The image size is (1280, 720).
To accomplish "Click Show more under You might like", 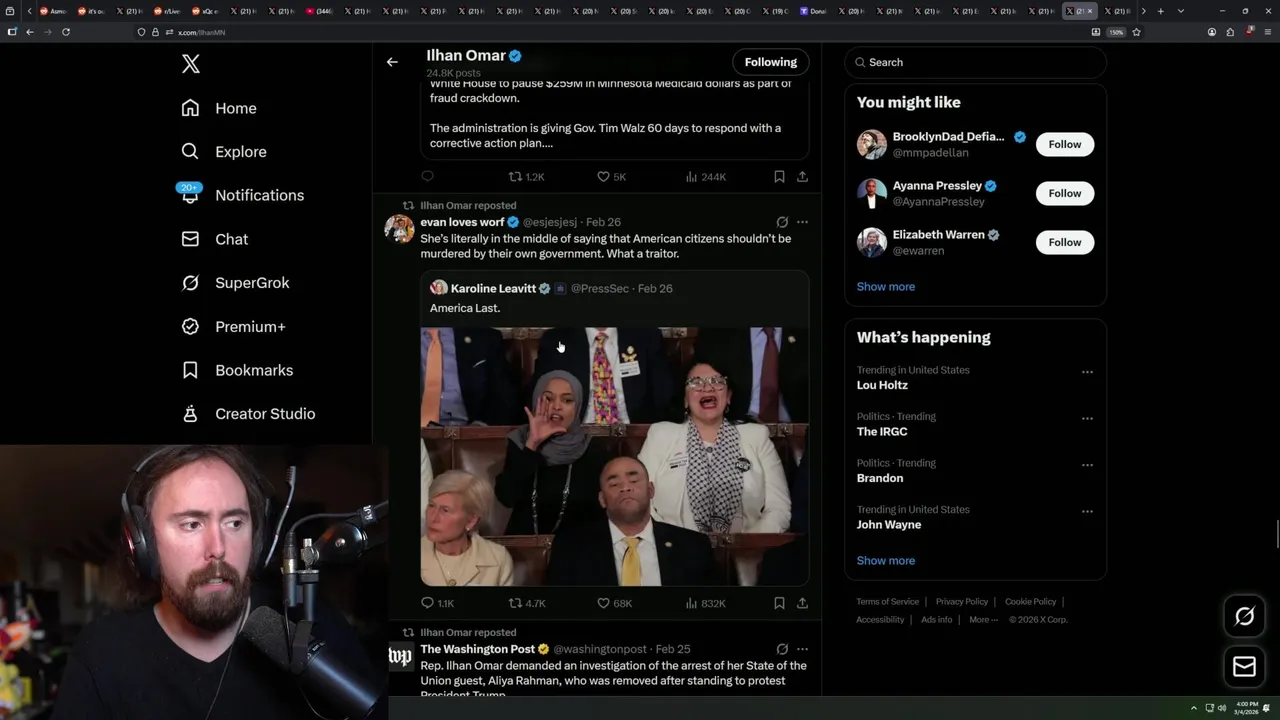I will coord(885,286).
